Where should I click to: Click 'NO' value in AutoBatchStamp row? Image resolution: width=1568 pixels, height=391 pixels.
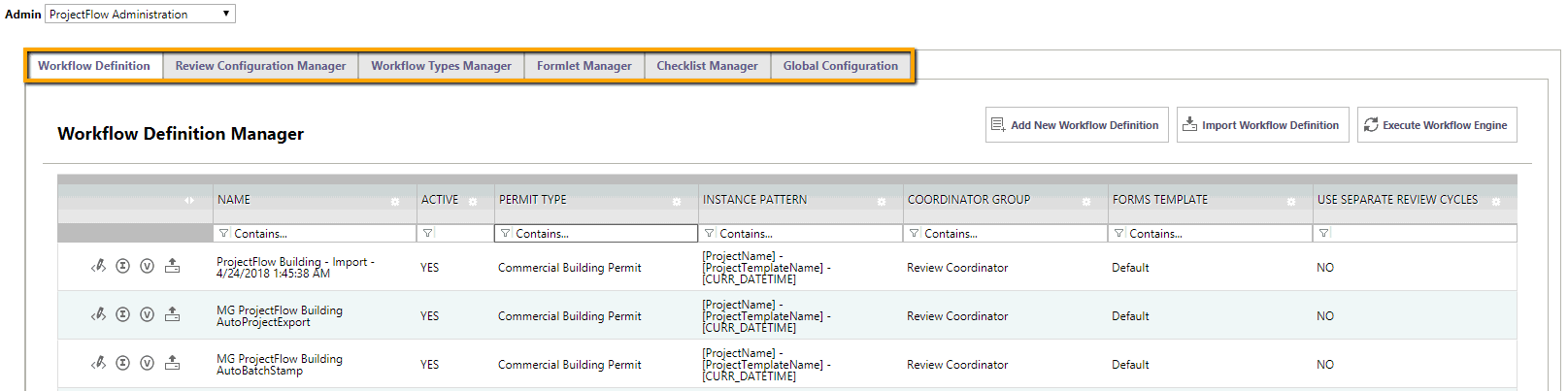(x=1325, y=365)
